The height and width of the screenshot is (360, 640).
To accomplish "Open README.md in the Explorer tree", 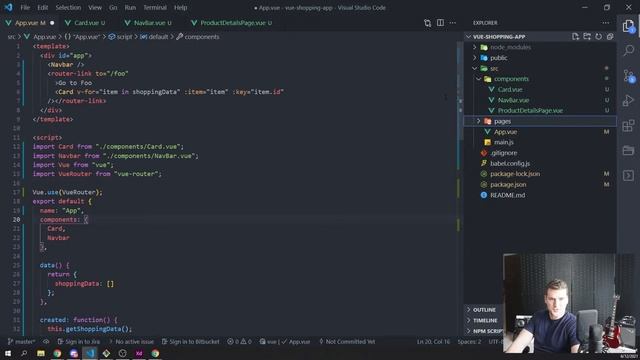I will [507, 195].
